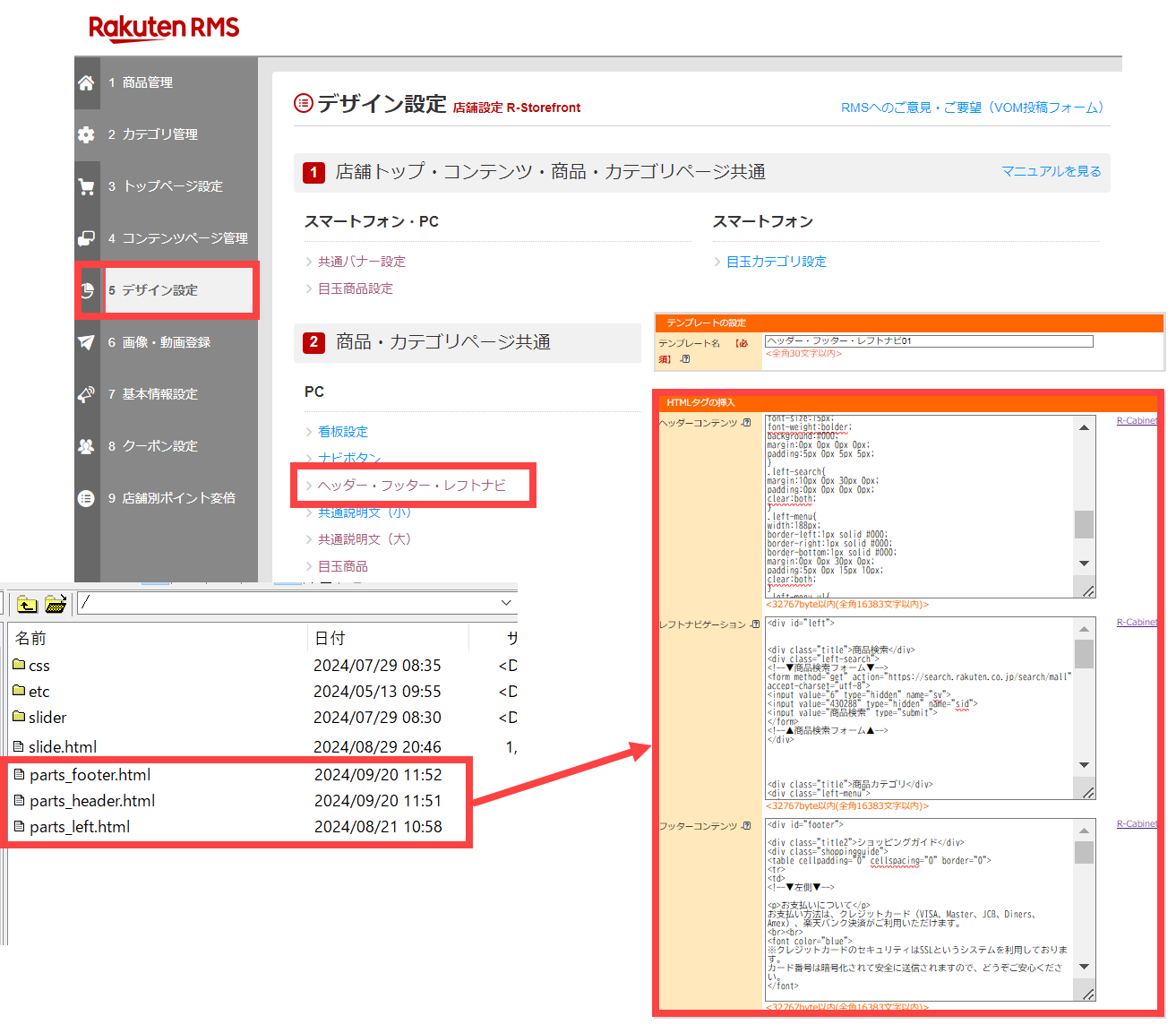
Task: Click the テンプレート名 input field
Action: point(929,341)
